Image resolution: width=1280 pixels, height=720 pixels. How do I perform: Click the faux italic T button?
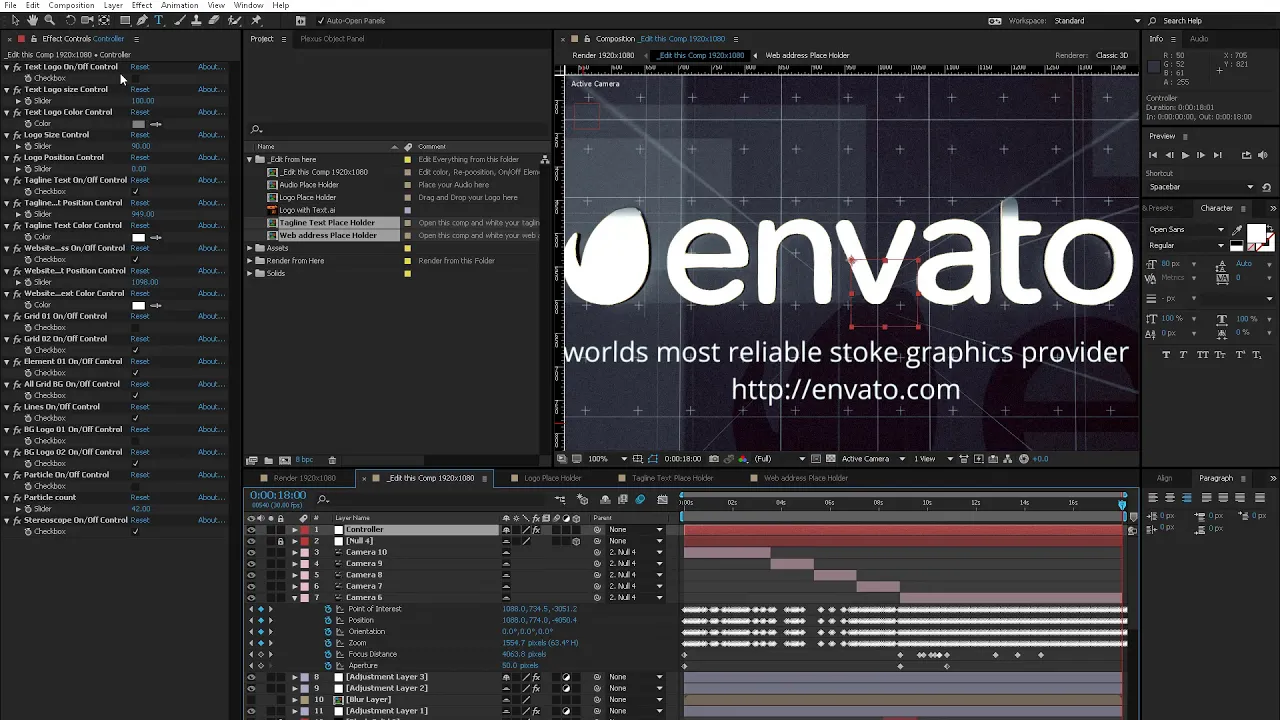pyautogui.click(x=1183, y=354)
